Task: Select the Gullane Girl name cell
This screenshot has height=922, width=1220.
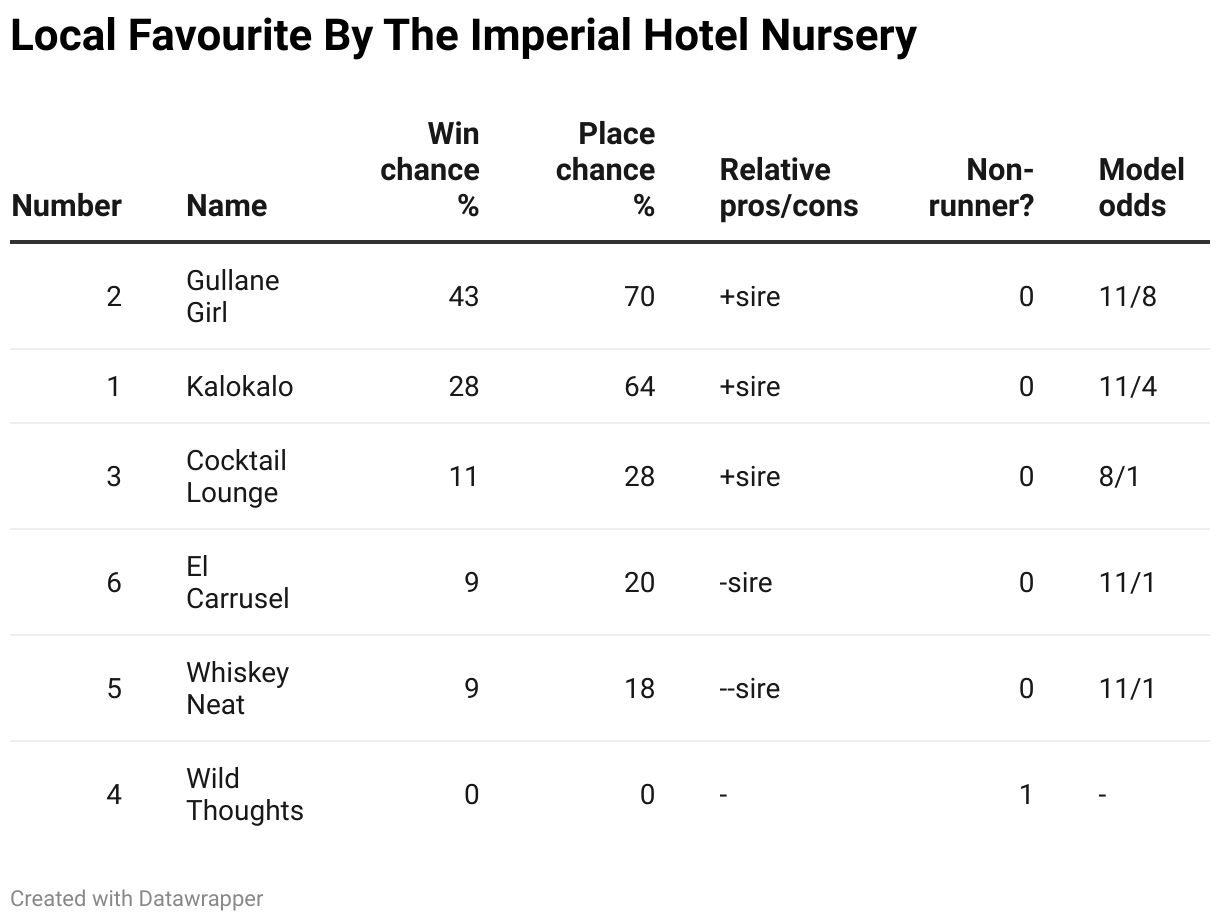Action: click(233, 296)
